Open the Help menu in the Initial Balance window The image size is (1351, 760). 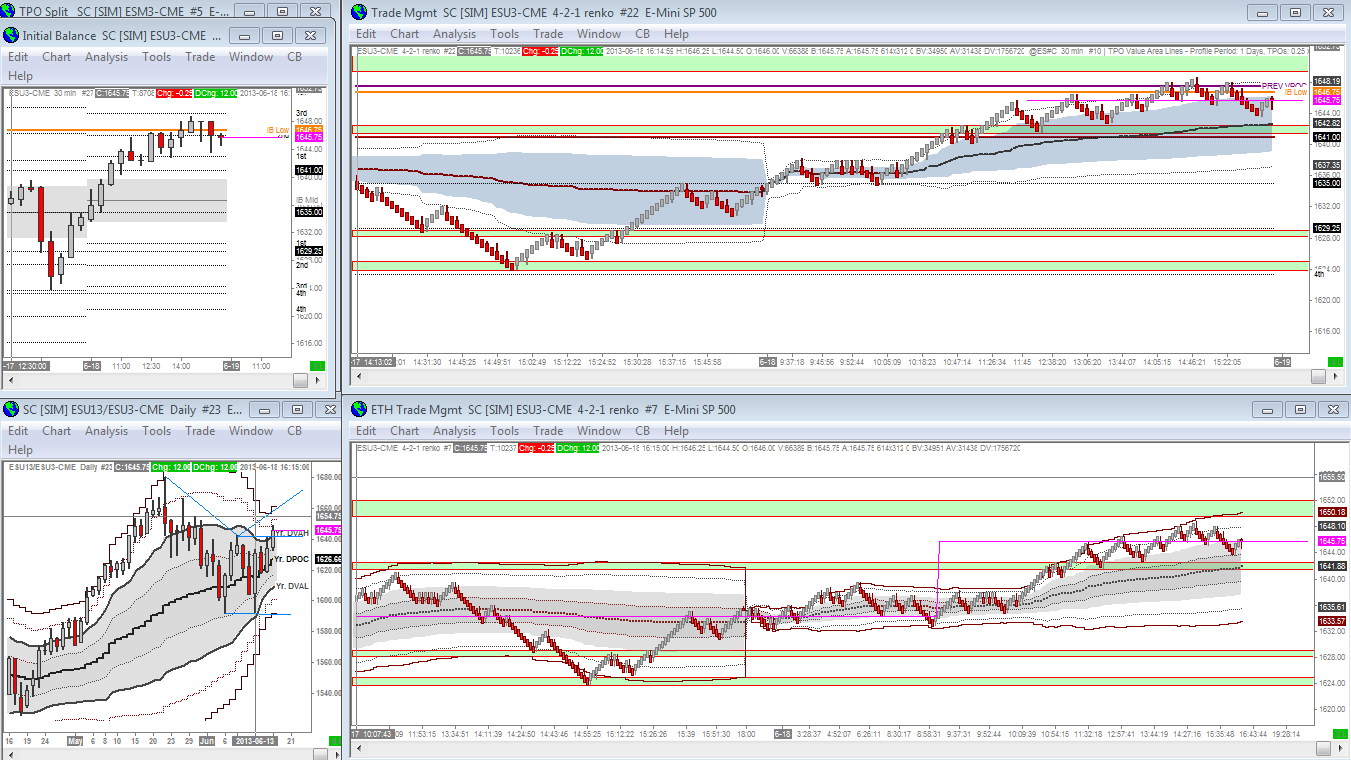coord(20,76)
